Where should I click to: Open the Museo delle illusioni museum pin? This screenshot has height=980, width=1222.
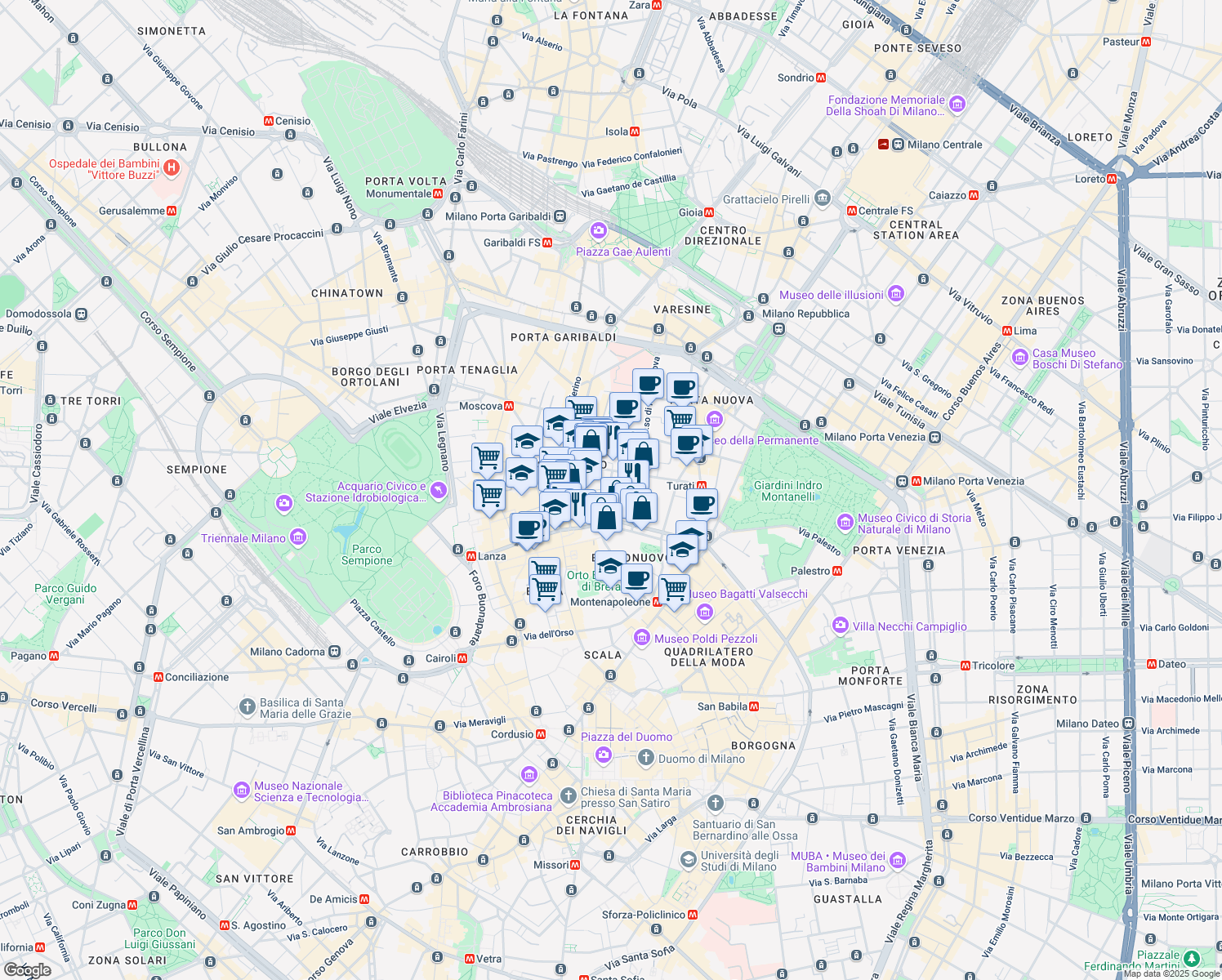pyautogui.click(x=896, y=294)
